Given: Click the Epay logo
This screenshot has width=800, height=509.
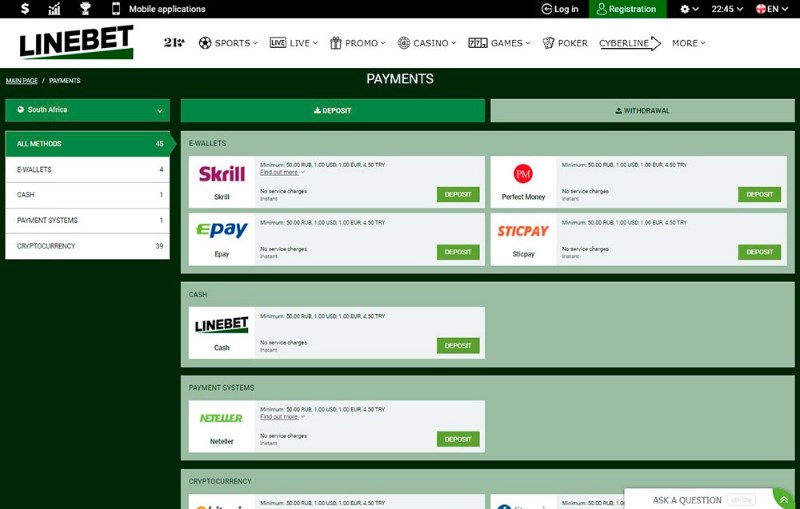Looking at the screenshot, I should tap(221, 231).
